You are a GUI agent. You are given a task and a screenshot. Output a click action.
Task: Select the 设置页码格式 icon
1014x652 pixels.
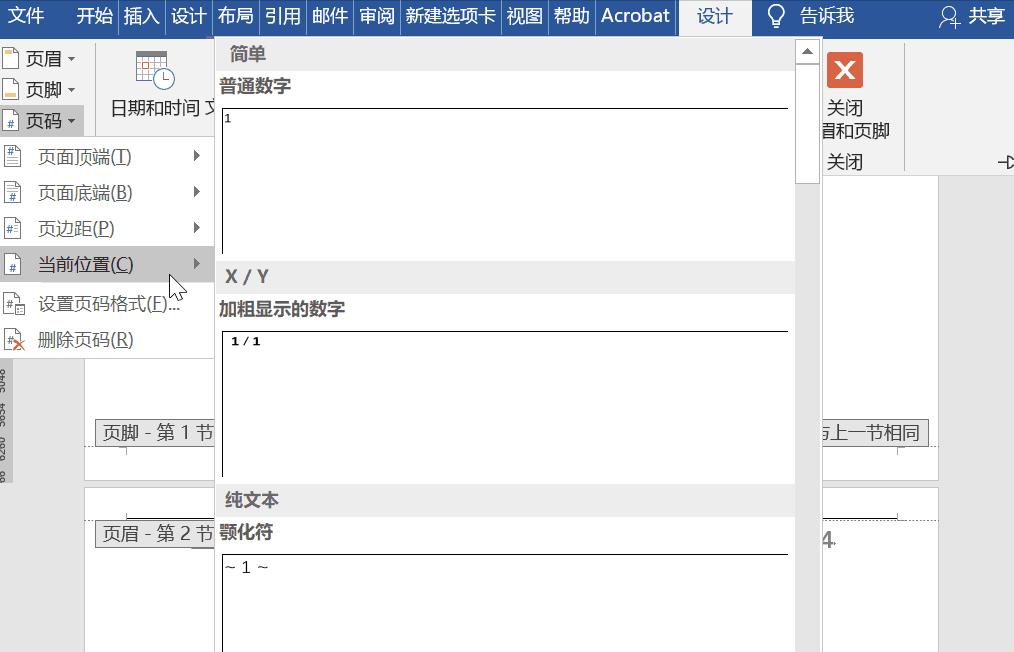point(13,303)
